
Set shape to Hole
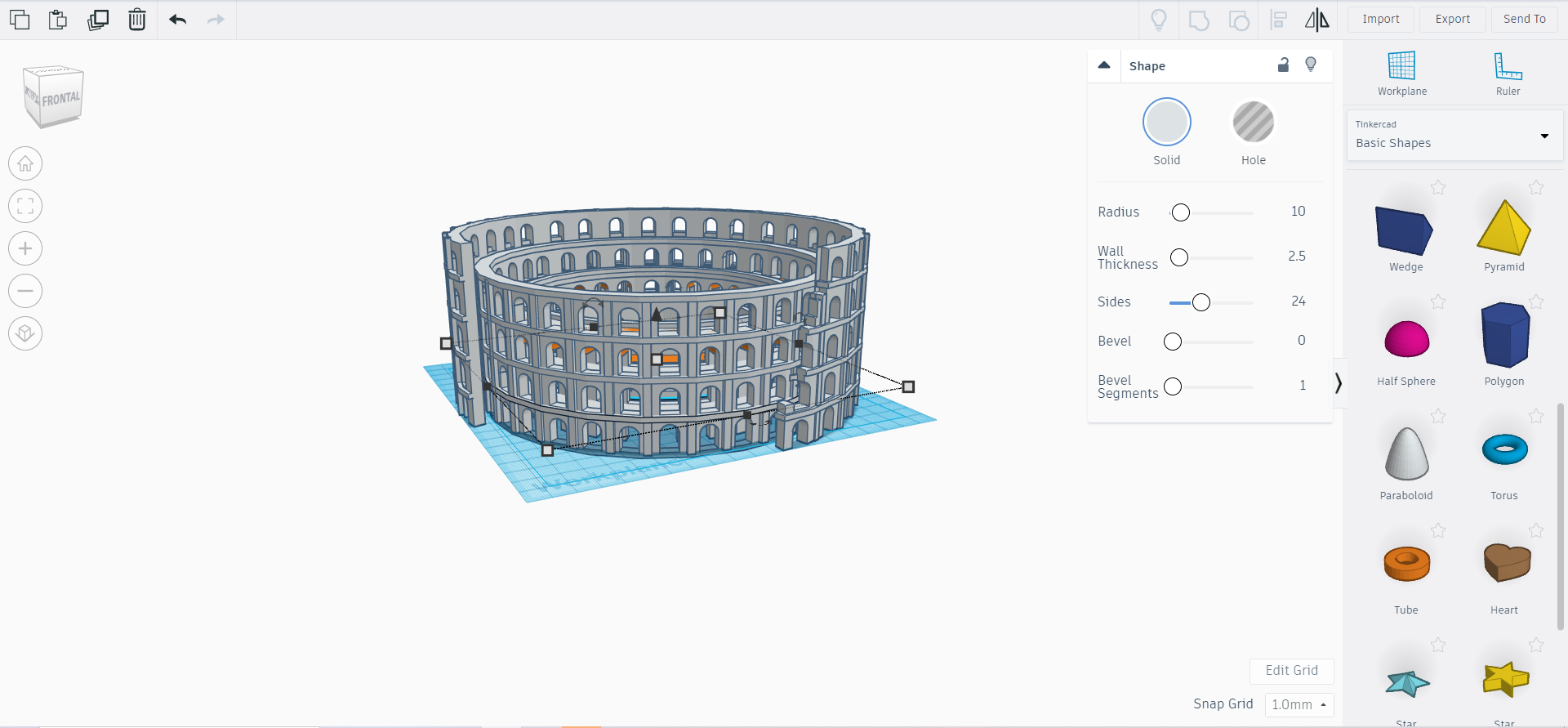tap(1253, 123)
